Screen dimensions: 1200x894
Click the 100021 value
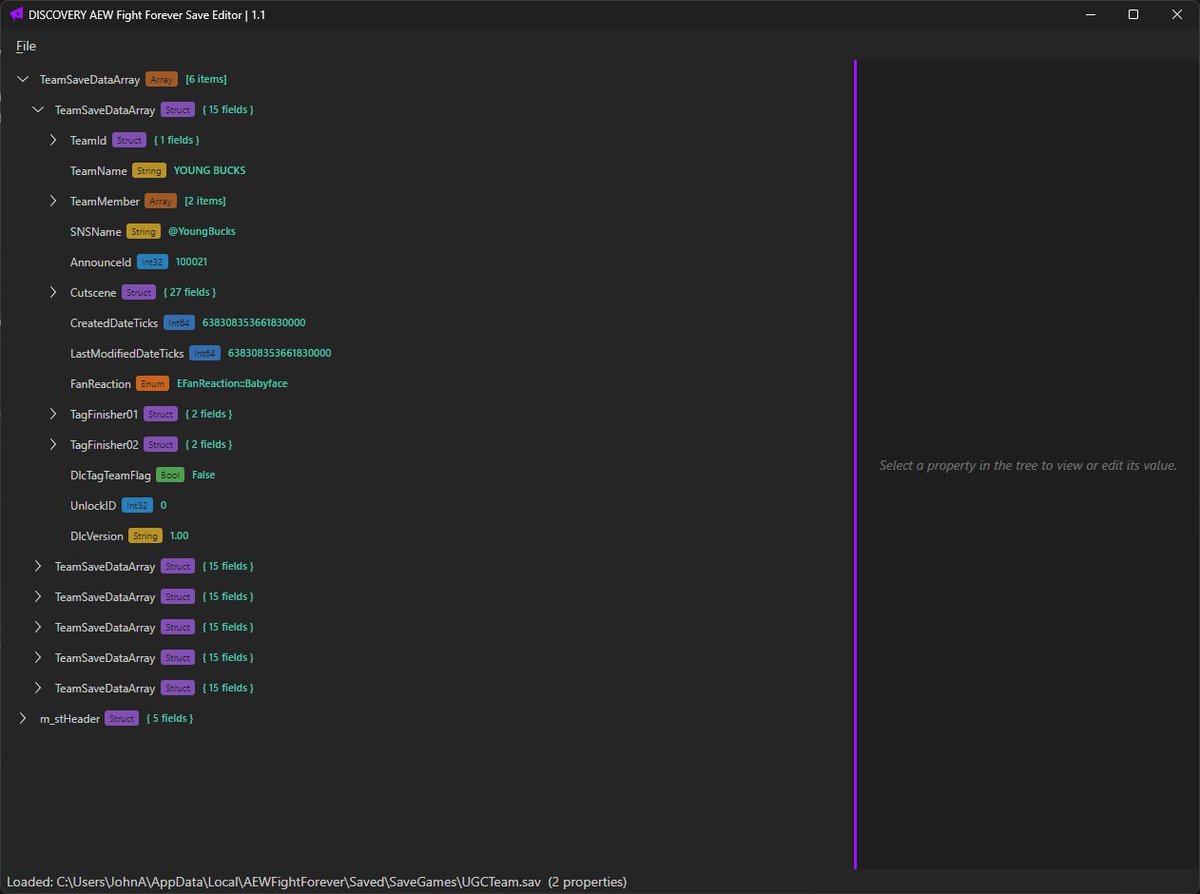pyautogui.click(x=191, y=262)
